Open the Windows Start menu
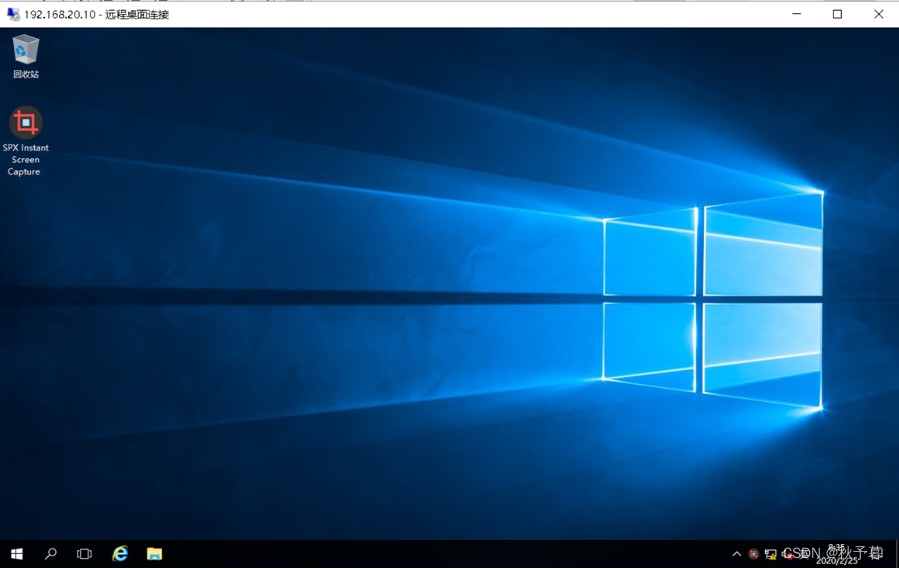The width and height of the screenshot is (899, 570). [17, 554]
